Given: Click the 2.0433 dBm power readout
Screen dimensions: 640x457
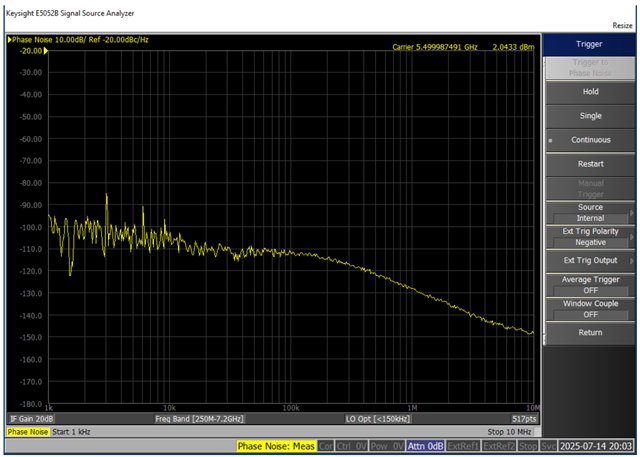Looking at the screenshot, I should [513, 47].
